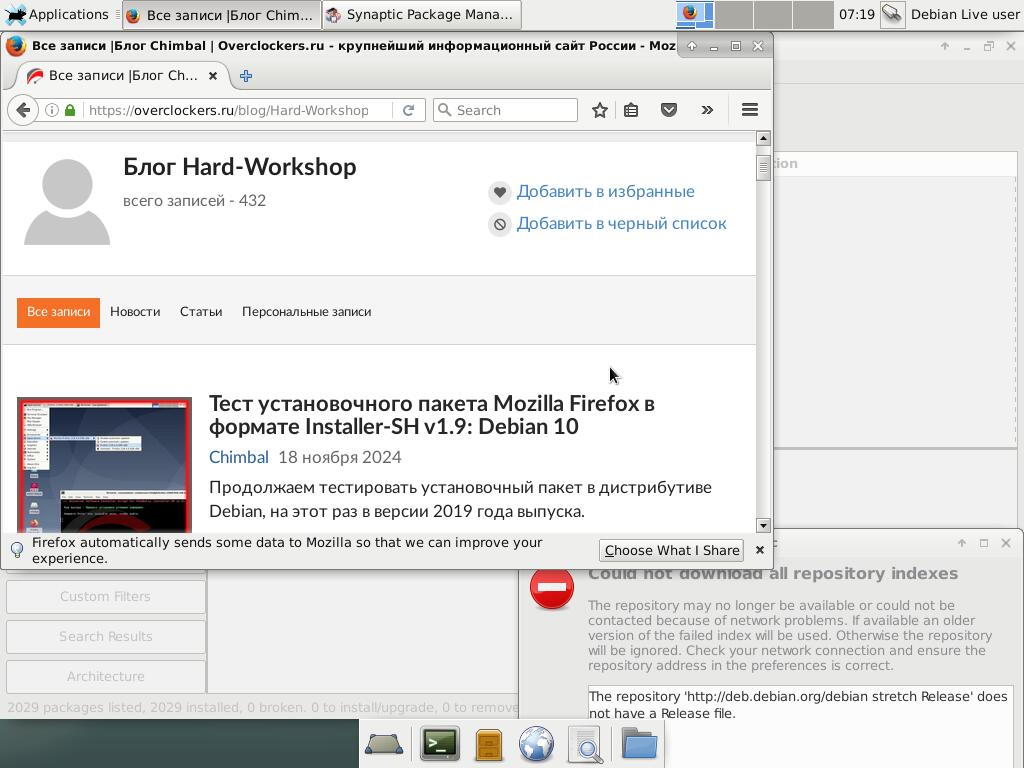Click the lightbulb icon in notification bar
The height and width of the screenshot is (768, 1024).
(17, 550)
